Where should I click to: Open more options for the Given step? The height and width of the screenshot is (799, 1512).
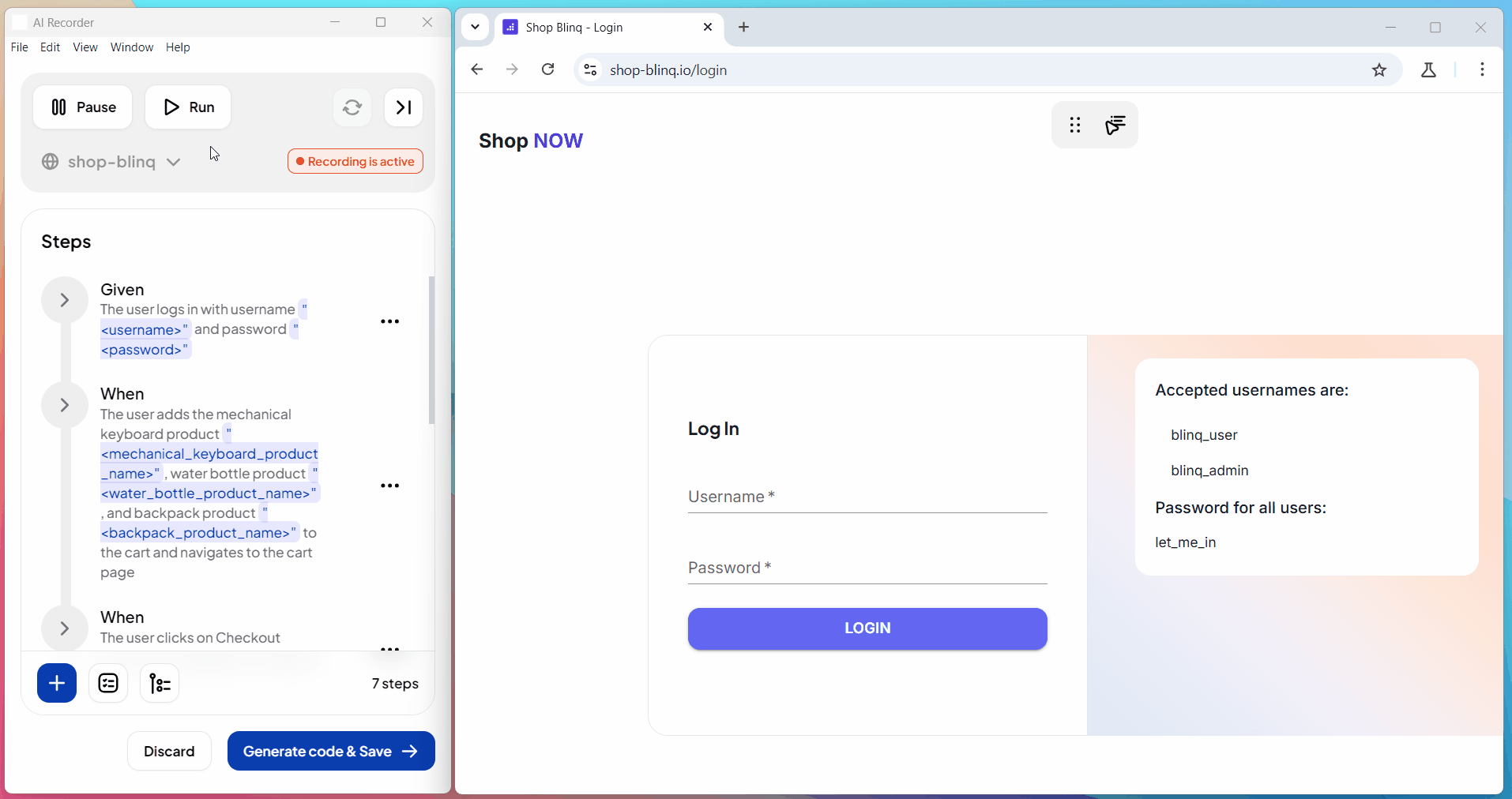click(389, 321)
